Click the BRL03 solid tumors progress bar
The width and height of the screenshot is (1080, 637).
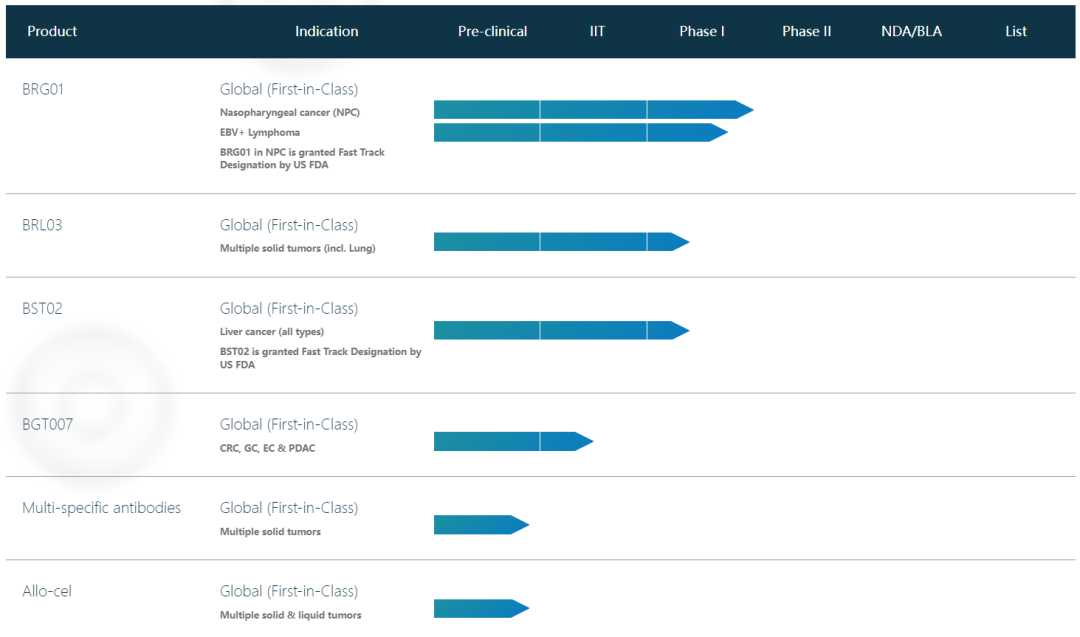560,241
